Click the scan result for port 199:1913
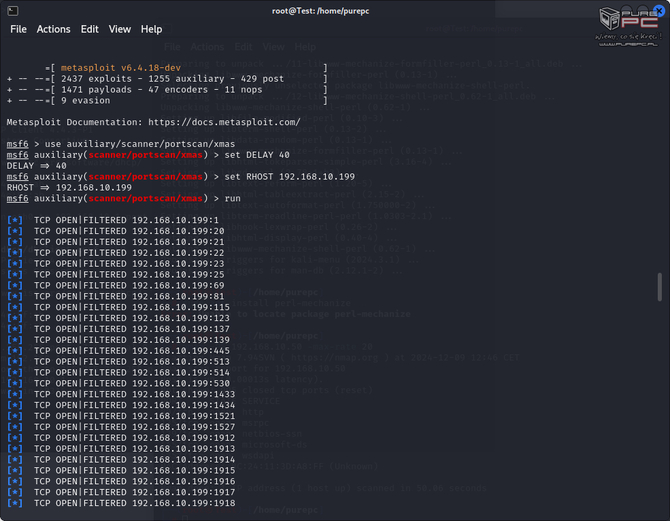This screenshot has height=521, width=670. (121, 449)
